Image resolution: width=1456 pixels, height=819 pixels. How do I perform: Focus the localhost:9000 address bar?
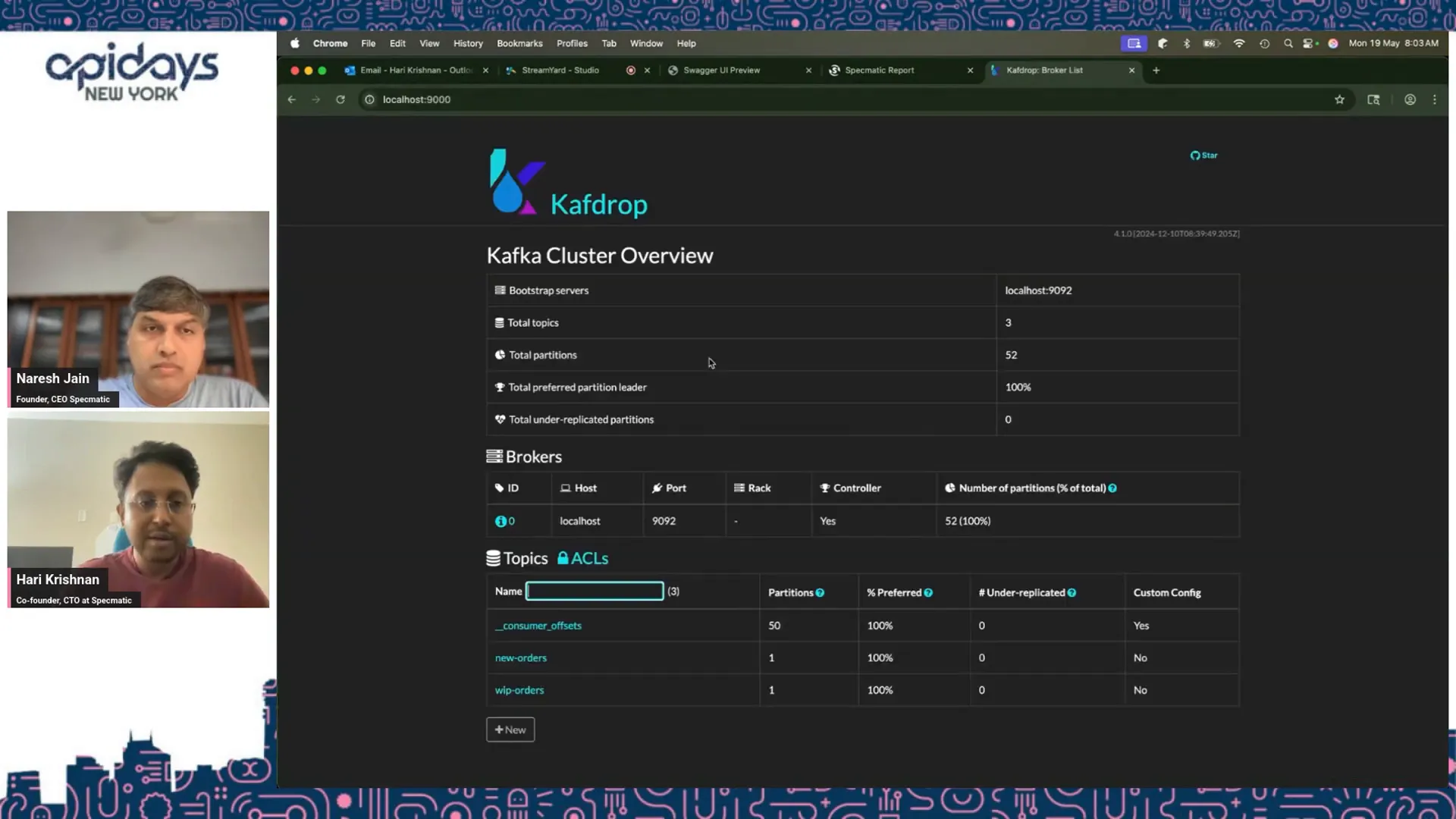coord(849,99)
